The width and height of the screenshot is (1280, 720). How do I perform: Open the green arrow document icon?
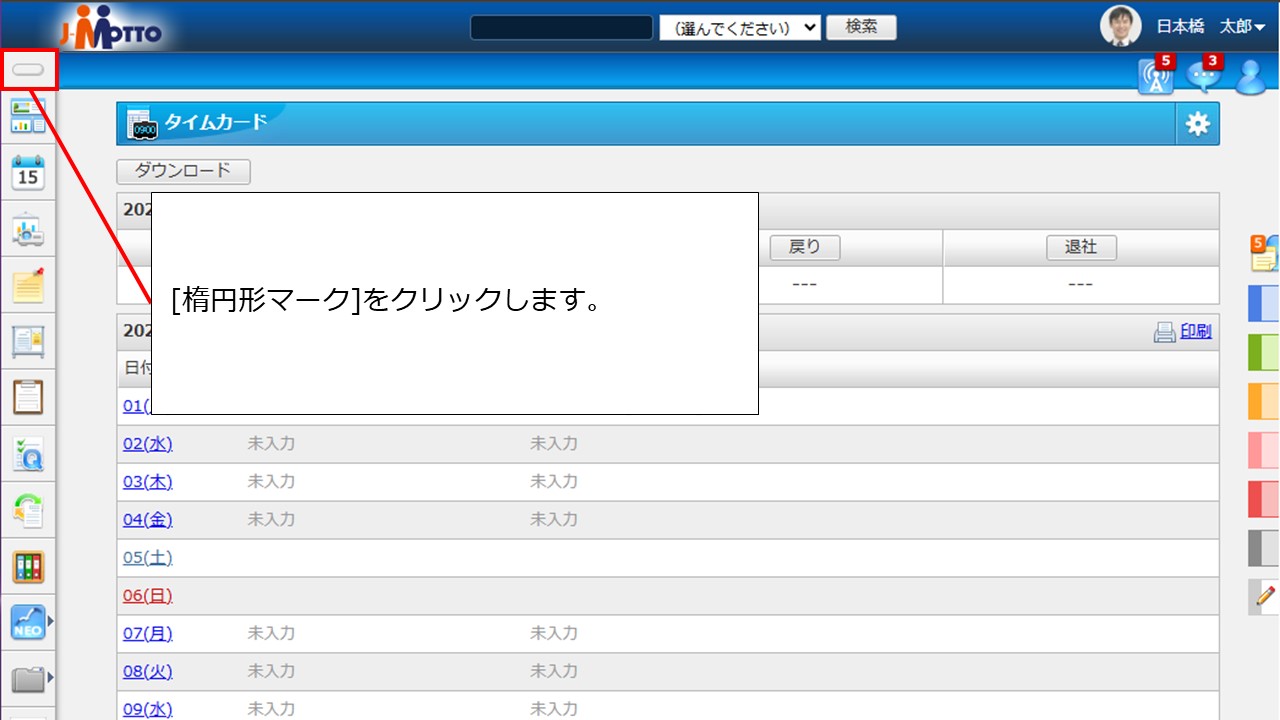28,511
